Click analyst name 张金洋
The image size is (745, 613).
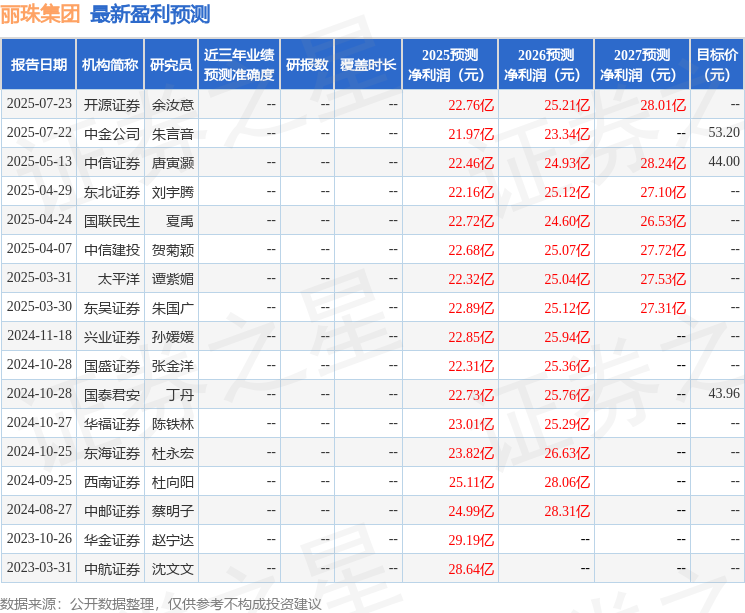[x=172, y=366]
